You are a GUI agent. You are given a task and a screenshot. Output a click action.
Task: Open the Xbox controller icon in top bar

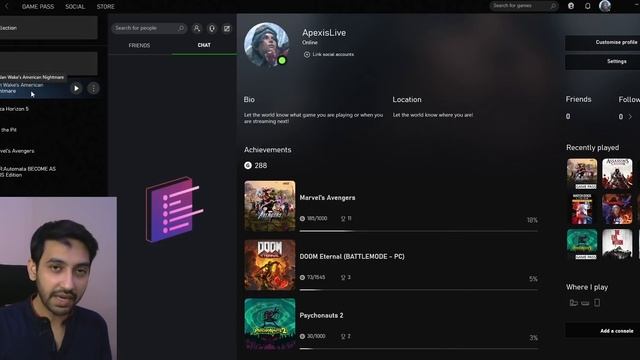[x=571, y=6]
